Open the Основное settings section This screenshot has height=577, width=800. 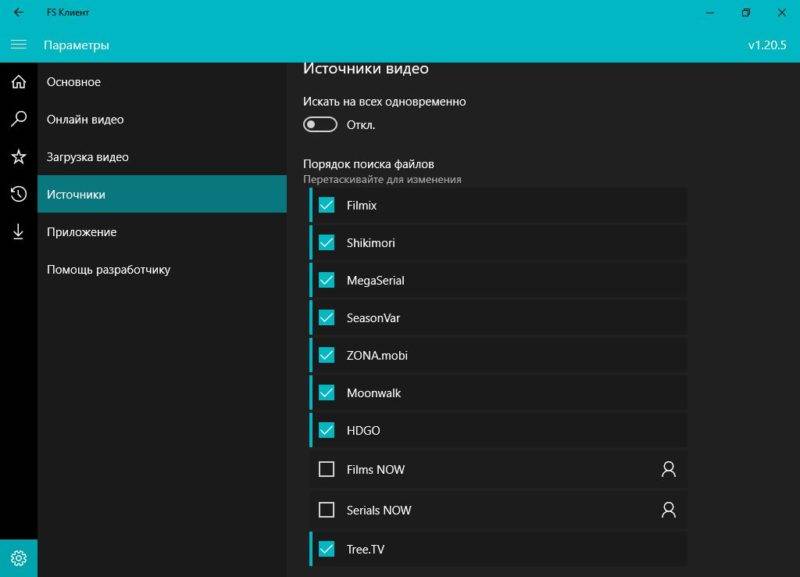(162, 82)
